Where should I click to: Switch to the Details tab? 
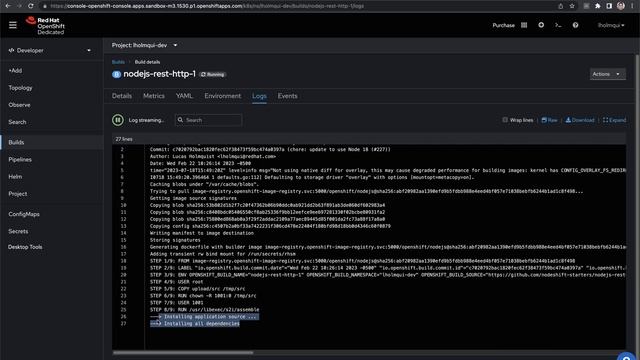[x=122, y=96]
